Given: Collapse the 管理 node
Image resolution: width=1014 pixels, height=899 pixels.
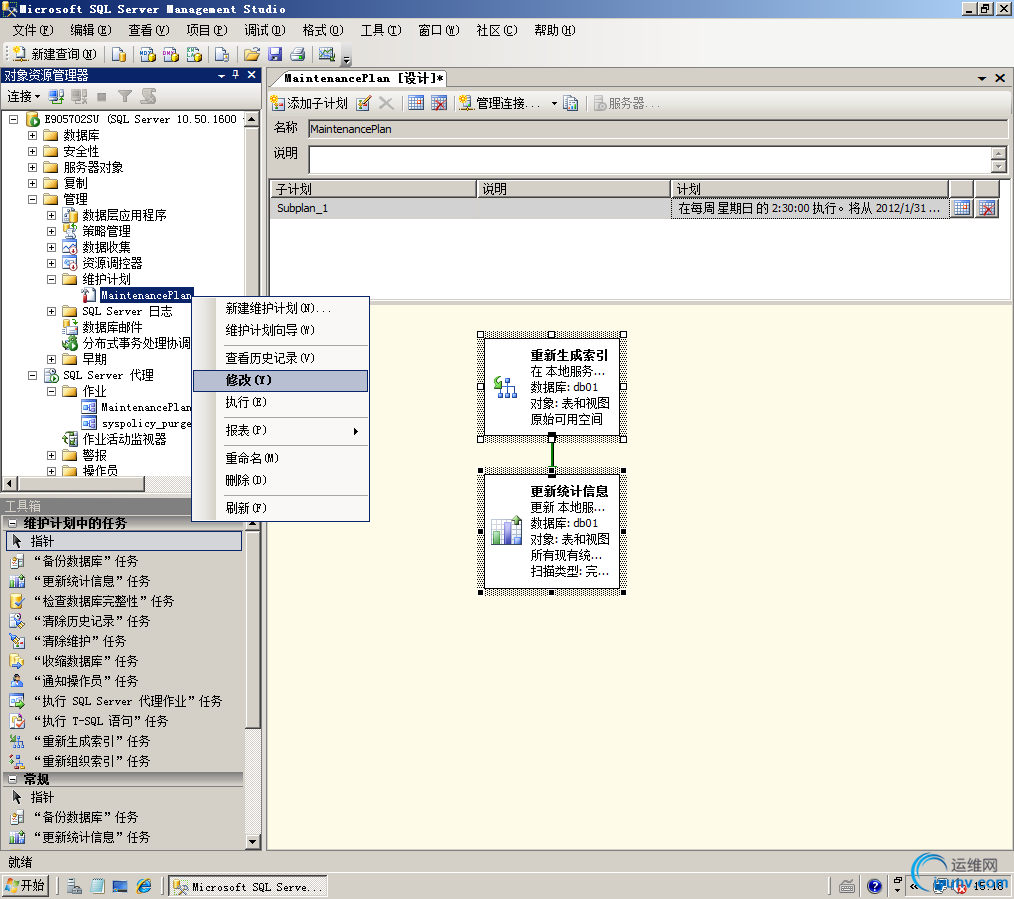Looking at the screenshot, I should click(32, 199).
